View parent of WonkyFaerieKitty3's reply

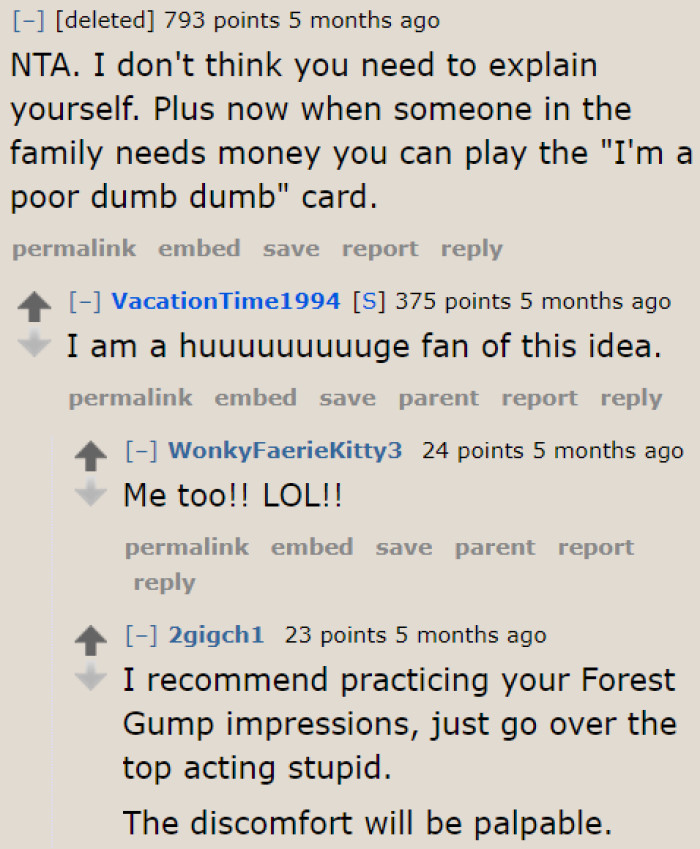pyautogui.click(x=495, y=547)
